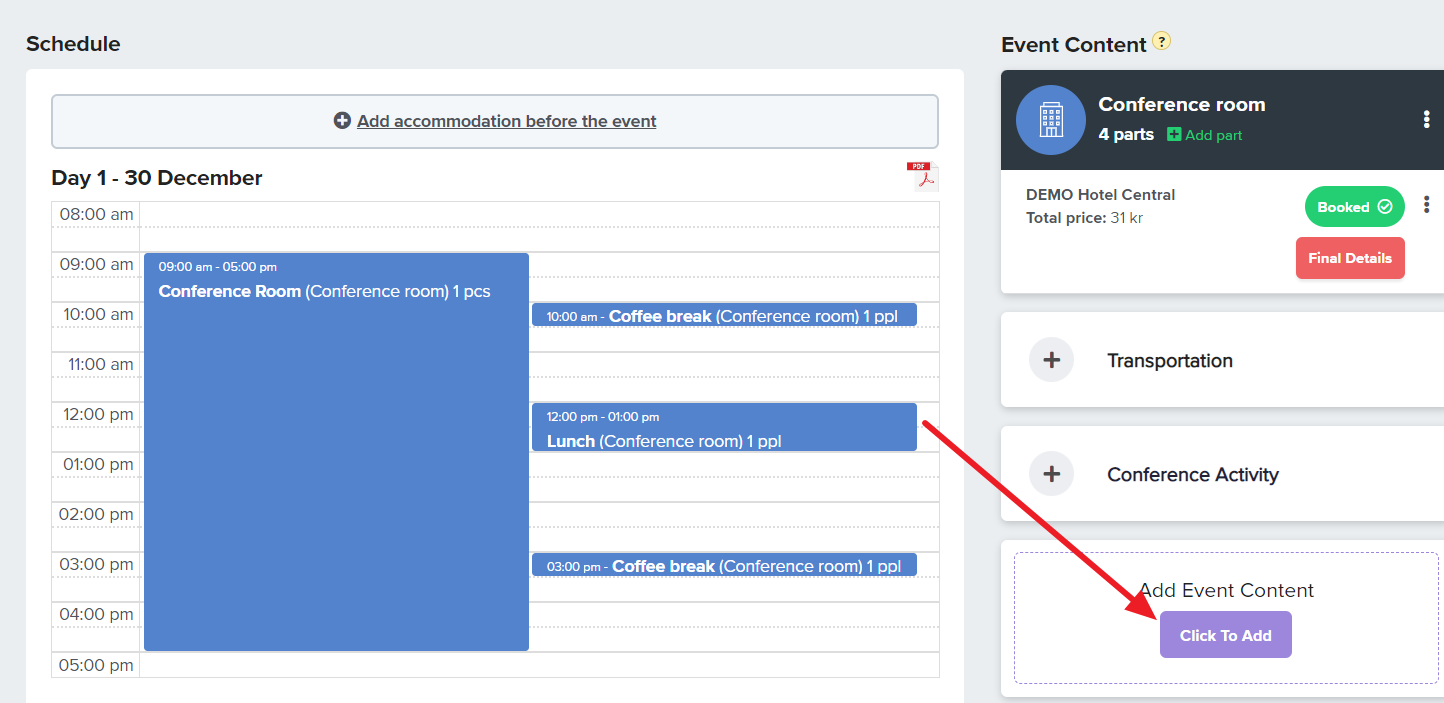Click the Conference room card title
Viewport: 1444px width, 703px height.
1182,104
